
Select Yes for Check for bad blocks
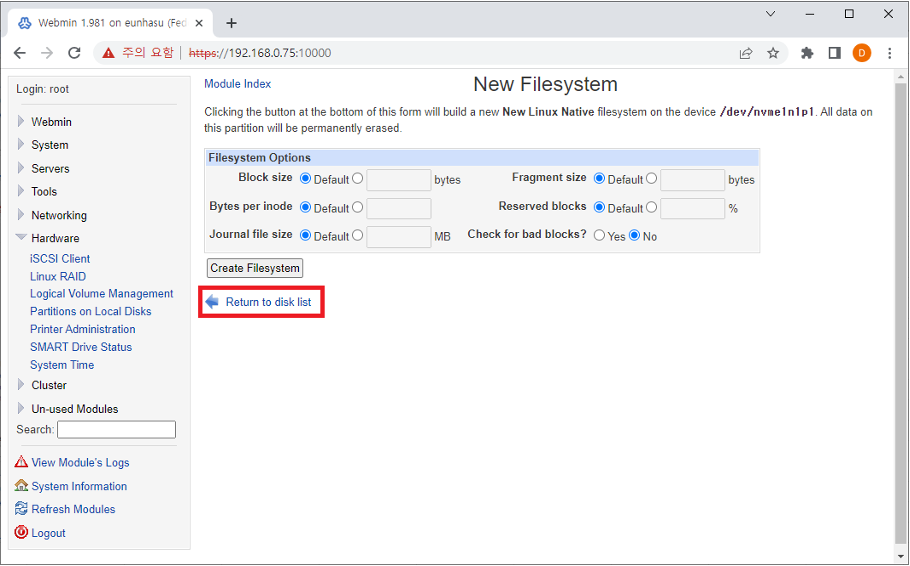pyautogui.click(x=599, y=236)
